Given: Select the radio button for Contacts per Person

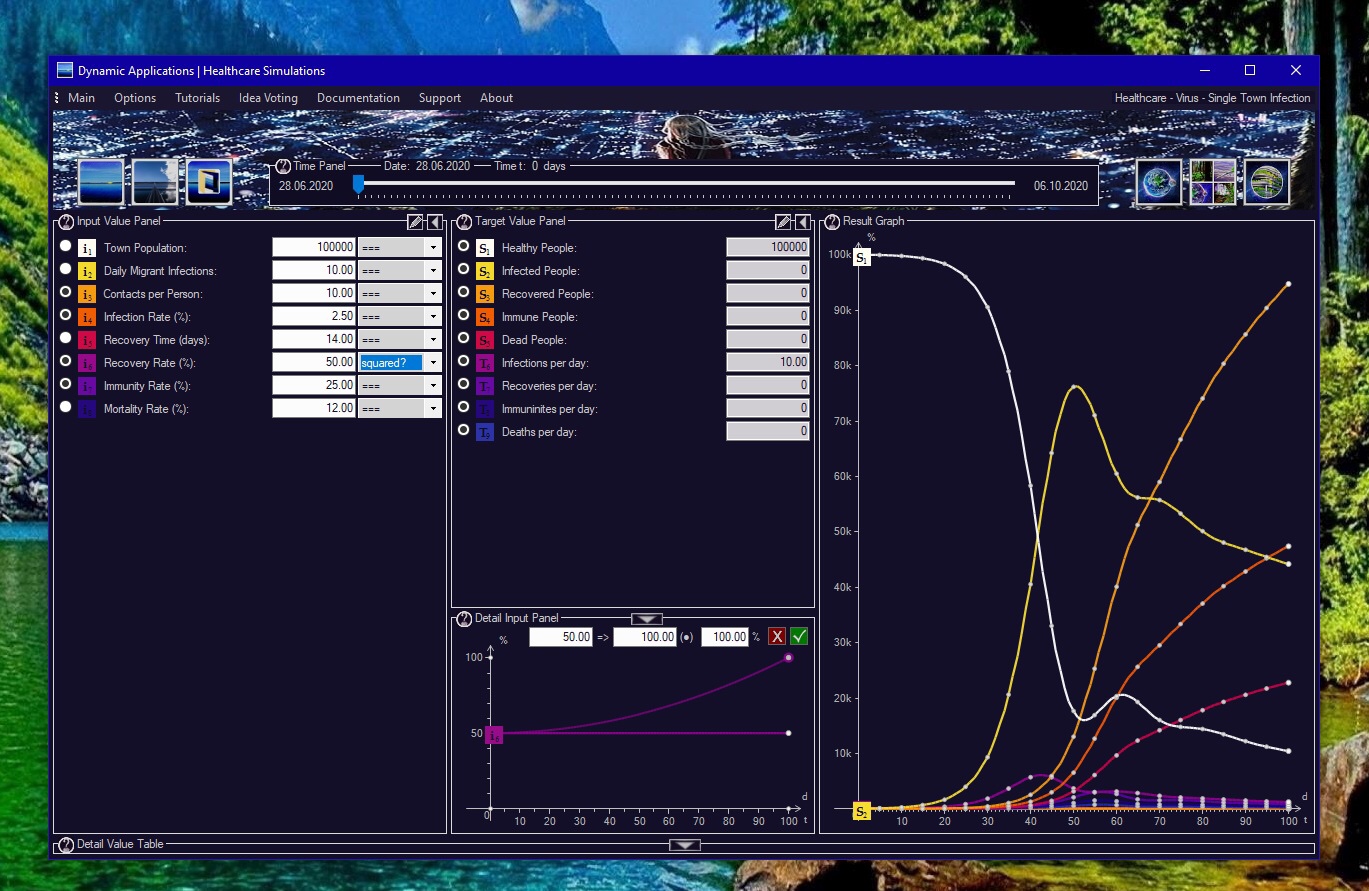Looking at the screenshot, I should tap(65, 292).
